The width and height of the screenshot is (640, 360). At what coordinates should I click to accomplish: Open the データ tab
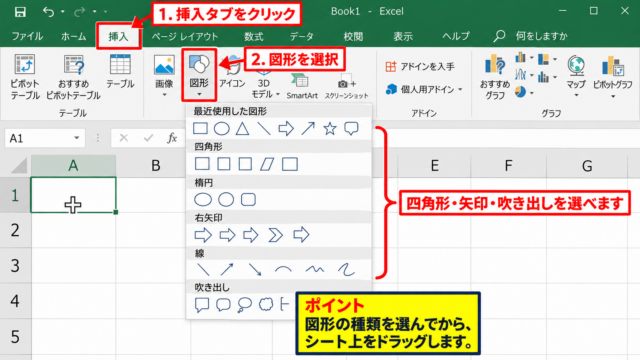[x=302, y=36]
